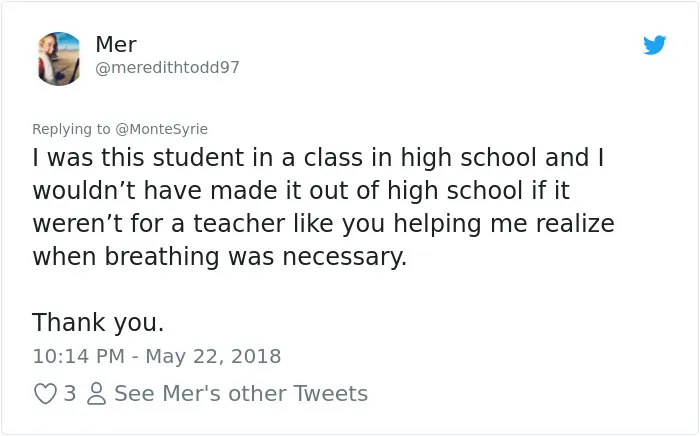
Task: Click the line starting 'I was this student'
Action: click(x=318, y=158)
